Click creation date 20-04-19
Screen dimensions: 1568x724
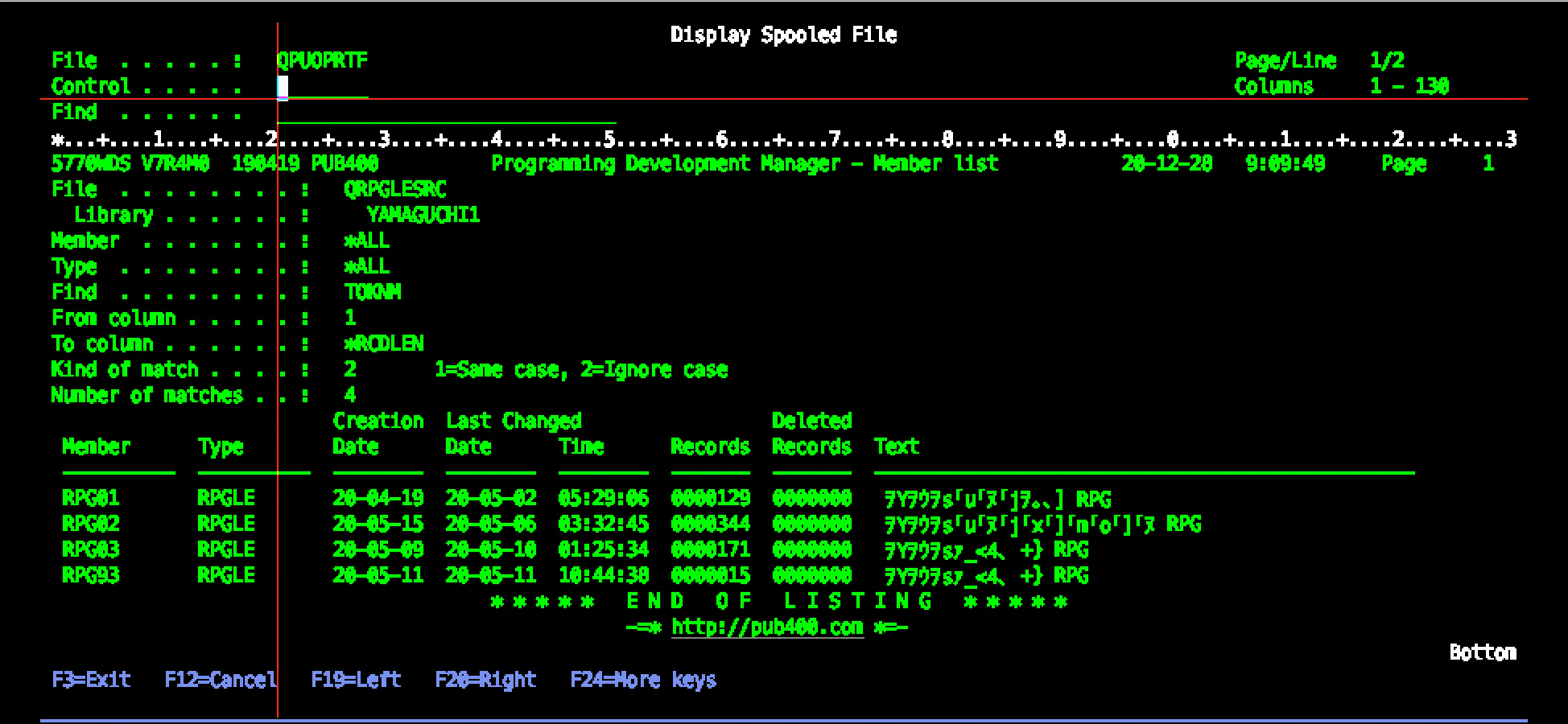click(378, 498)
